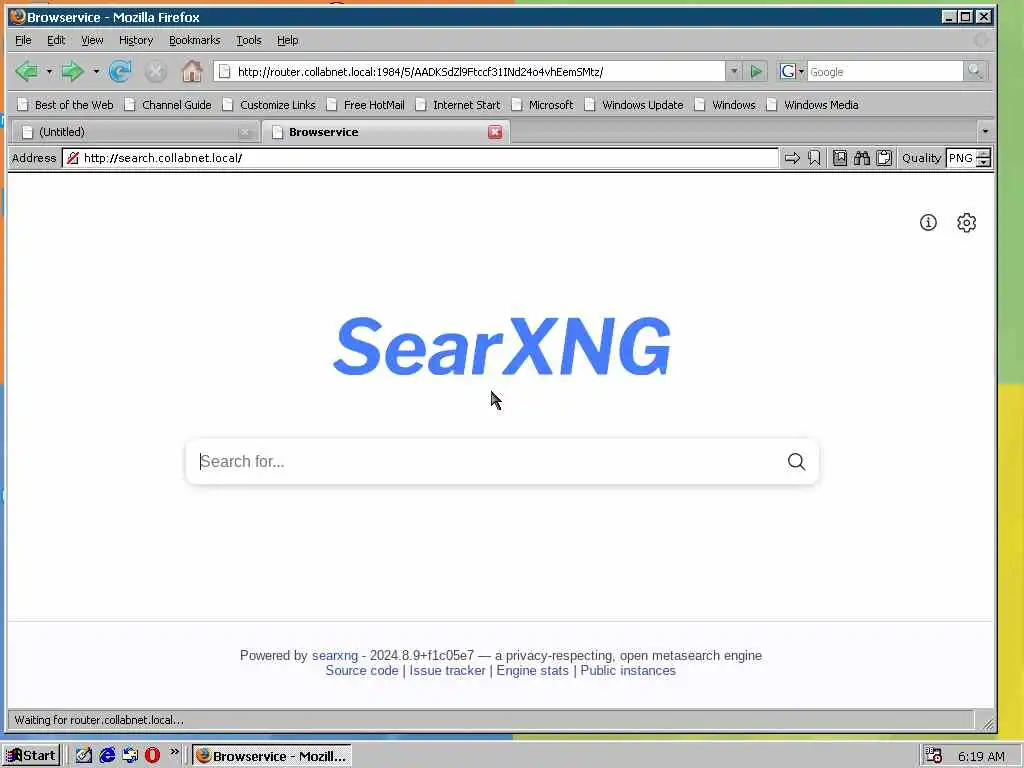
Task: Click the Quality PNG field
Action: tap(960, 158)
